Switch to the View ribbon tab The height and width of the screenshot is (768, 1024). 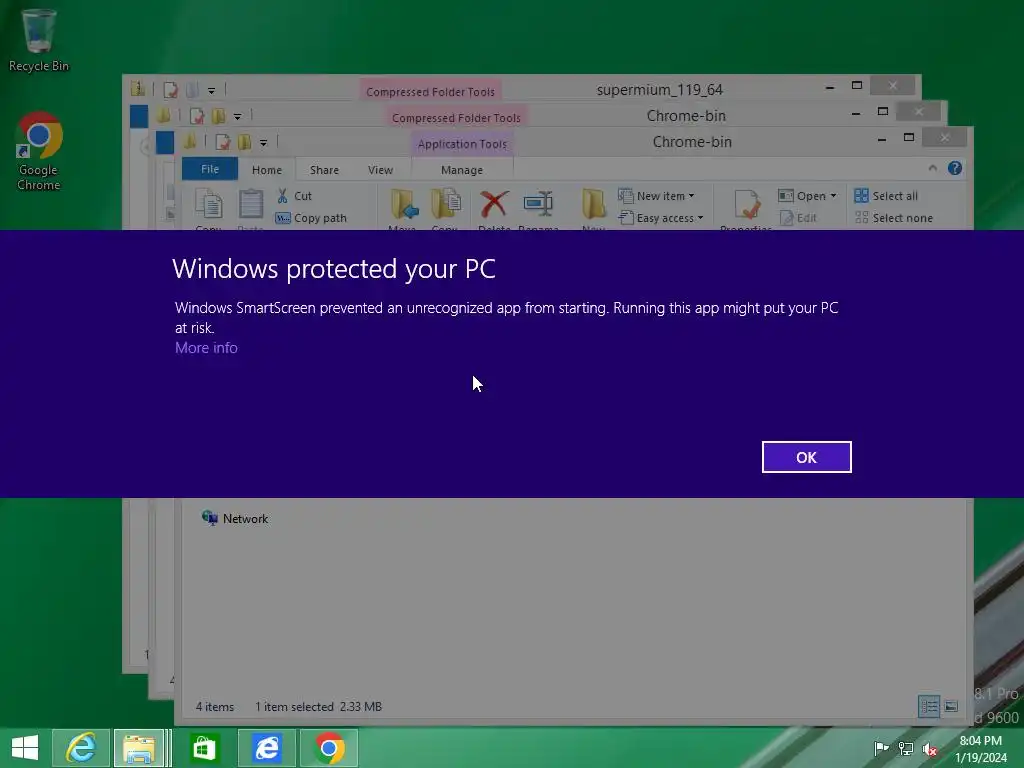click(380, 170)
